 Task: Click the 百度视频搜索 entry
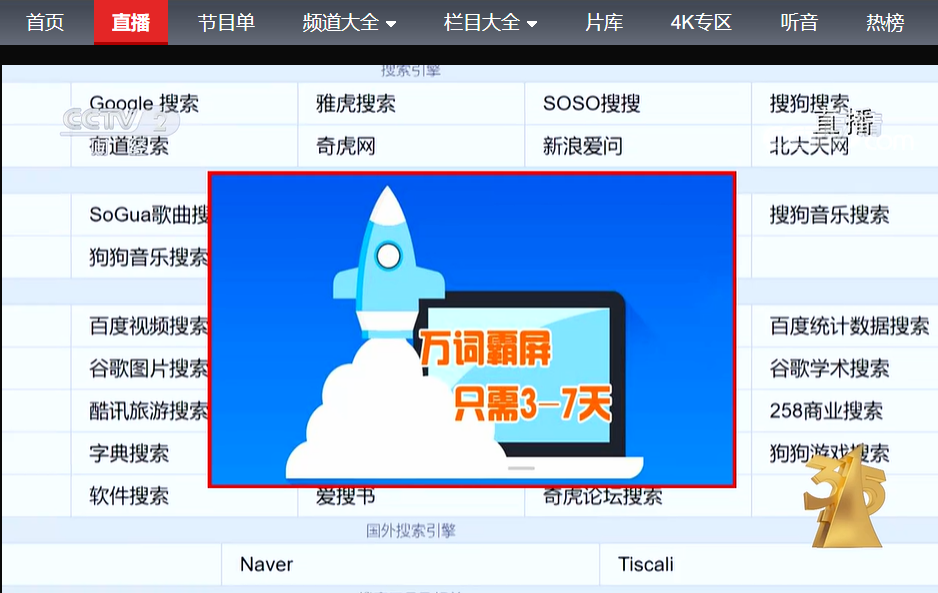[x=148, y=326]
